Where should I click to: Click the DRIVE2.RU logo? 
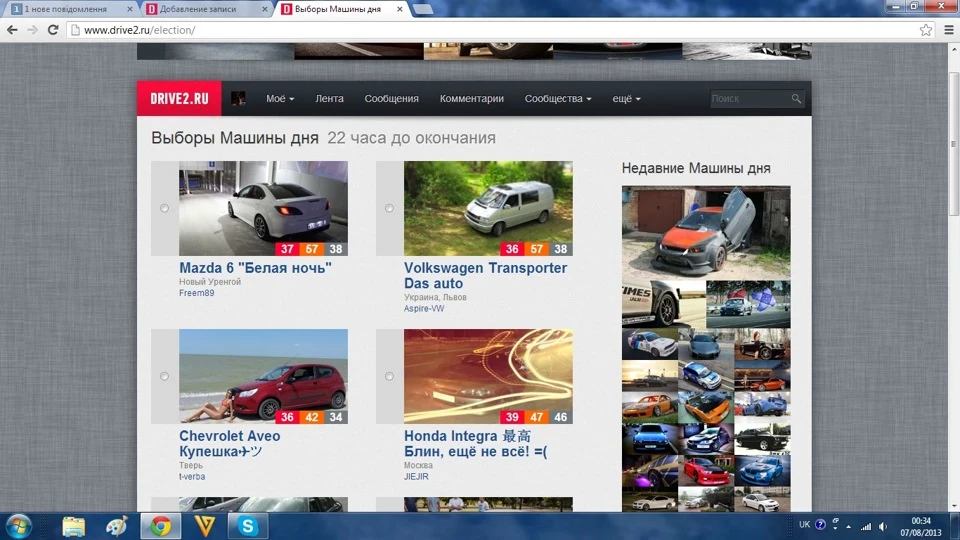point(179,99)
